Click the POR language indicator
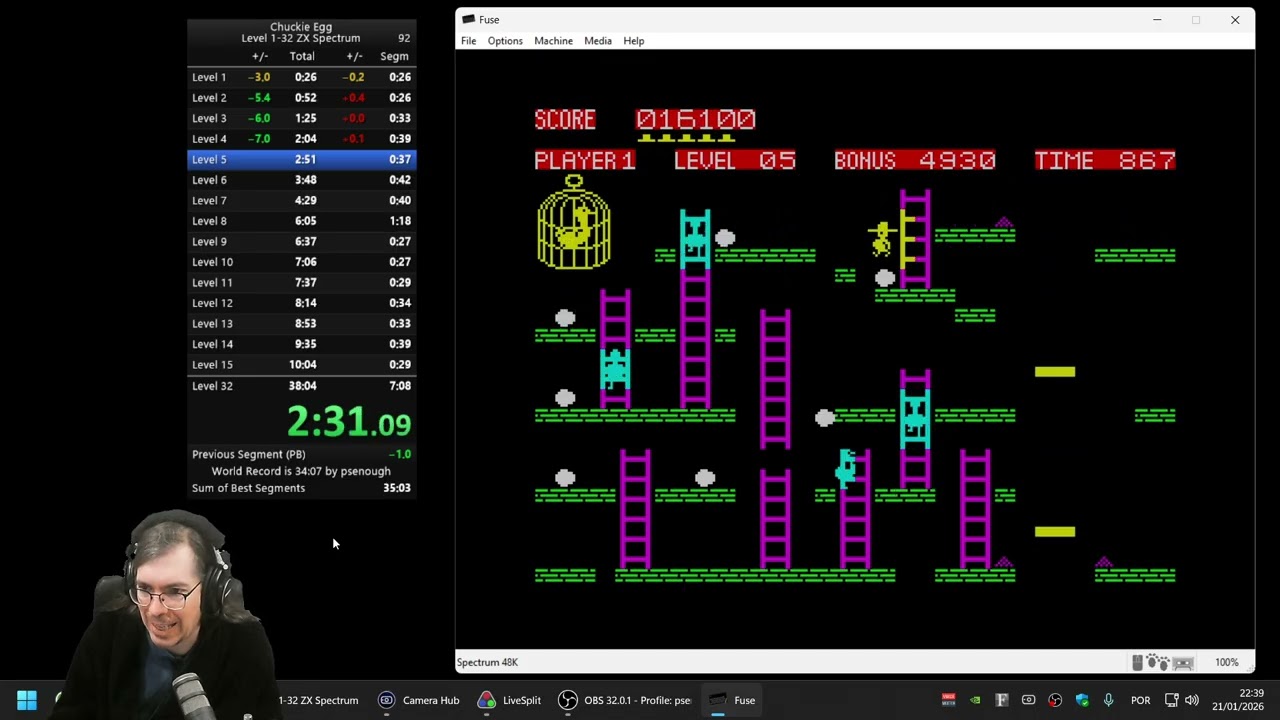This screenshot has width=1280, height=720. coord(1140,700)
